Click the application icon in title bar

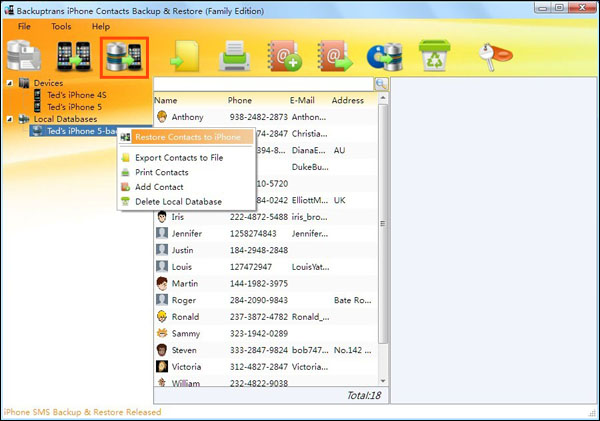9,10
